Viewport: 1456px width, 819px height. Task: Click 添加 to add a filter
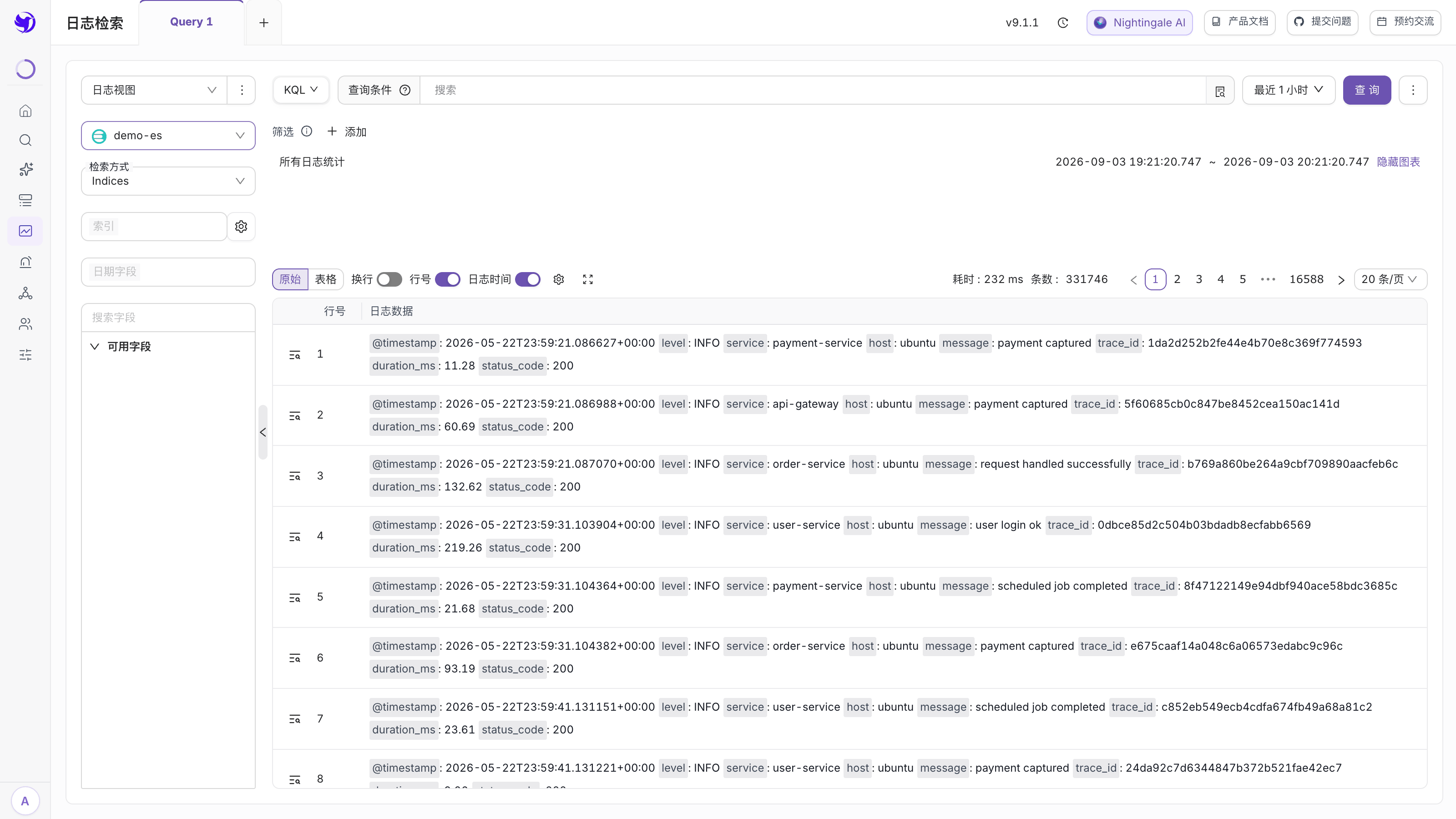point(347,131)
